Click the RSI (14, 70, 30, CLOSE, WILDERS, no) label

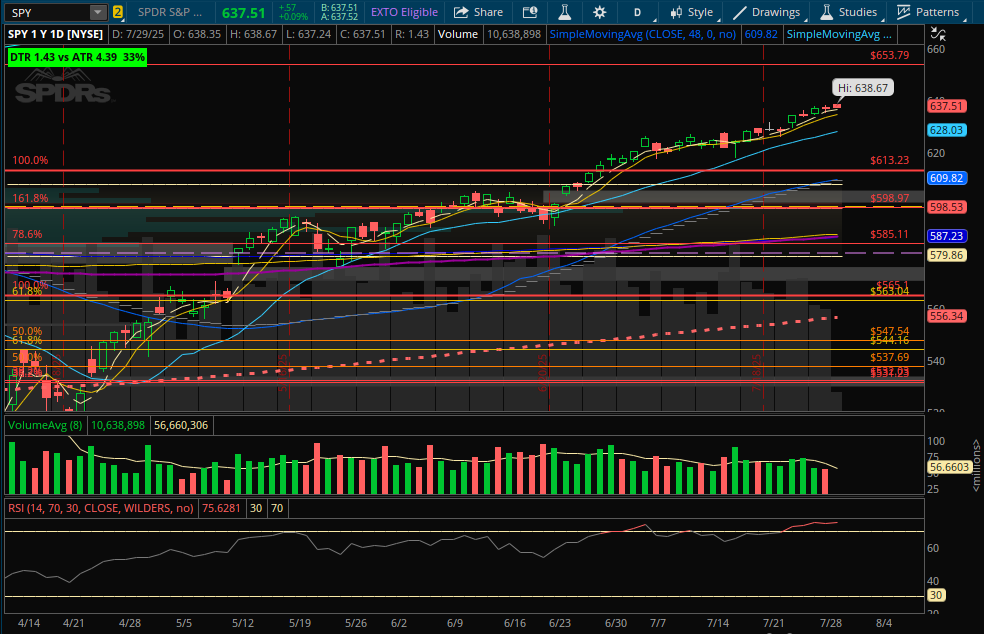tap(100, 508)
